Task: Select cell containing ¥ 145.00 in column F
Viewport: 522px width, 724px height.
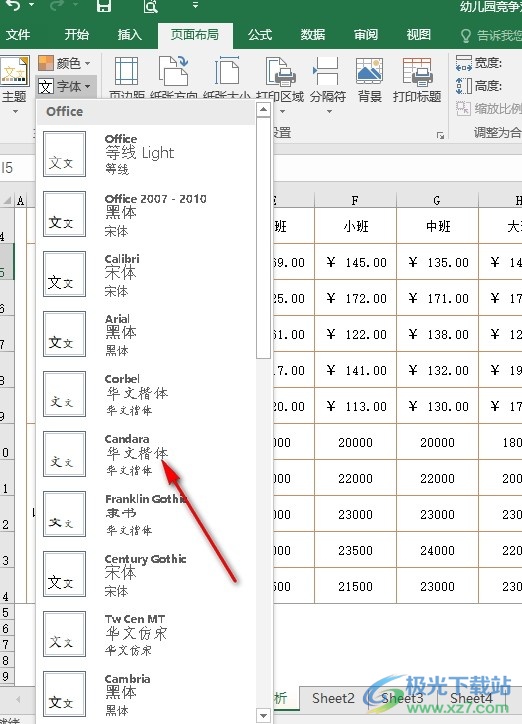Action: pyautogui.click(x=355, y=262)
